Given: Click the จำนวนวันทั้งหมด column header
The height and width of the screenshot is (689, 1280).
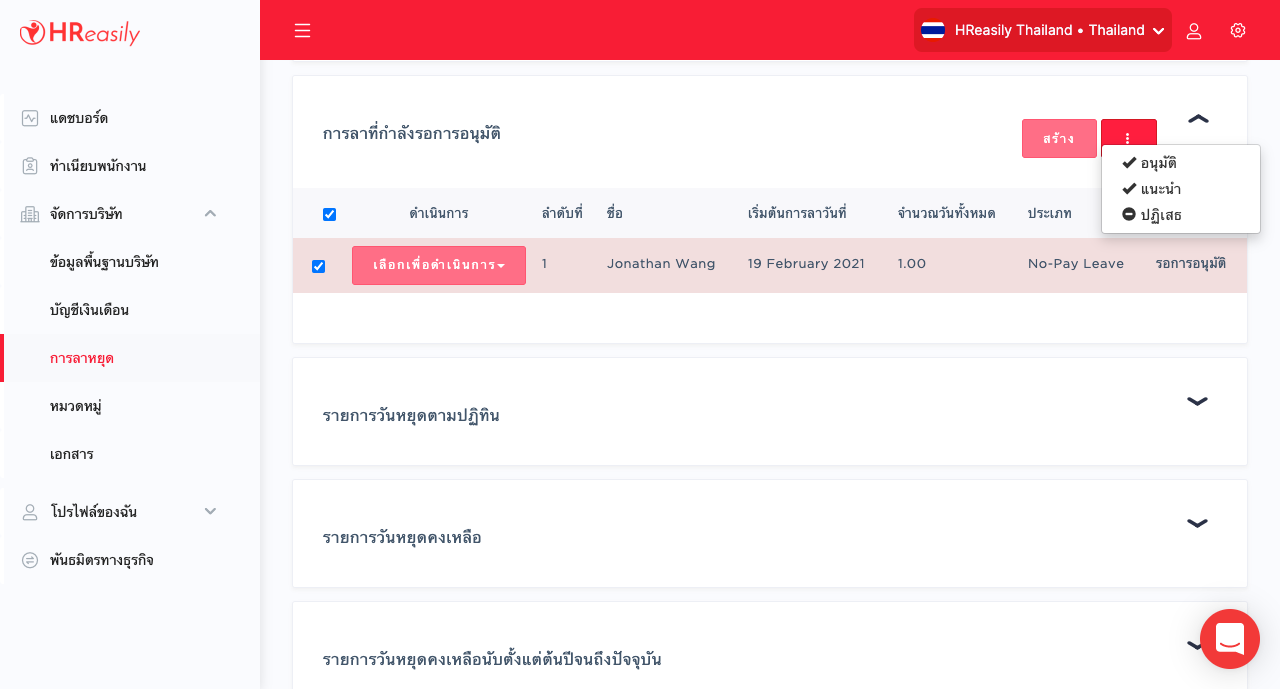Looking at the screenshot, I should click(x=946, y=214).
